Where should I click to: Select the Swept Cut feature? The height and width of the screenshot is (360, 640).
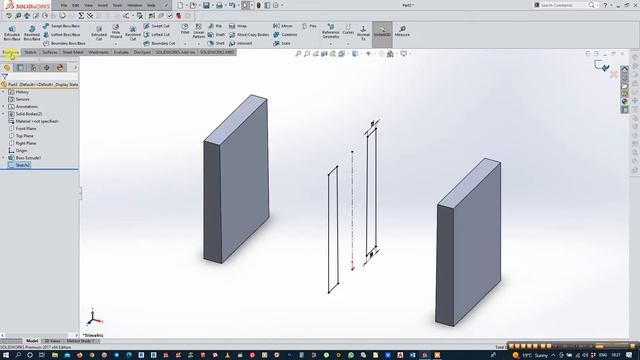(x=157, y=26)
